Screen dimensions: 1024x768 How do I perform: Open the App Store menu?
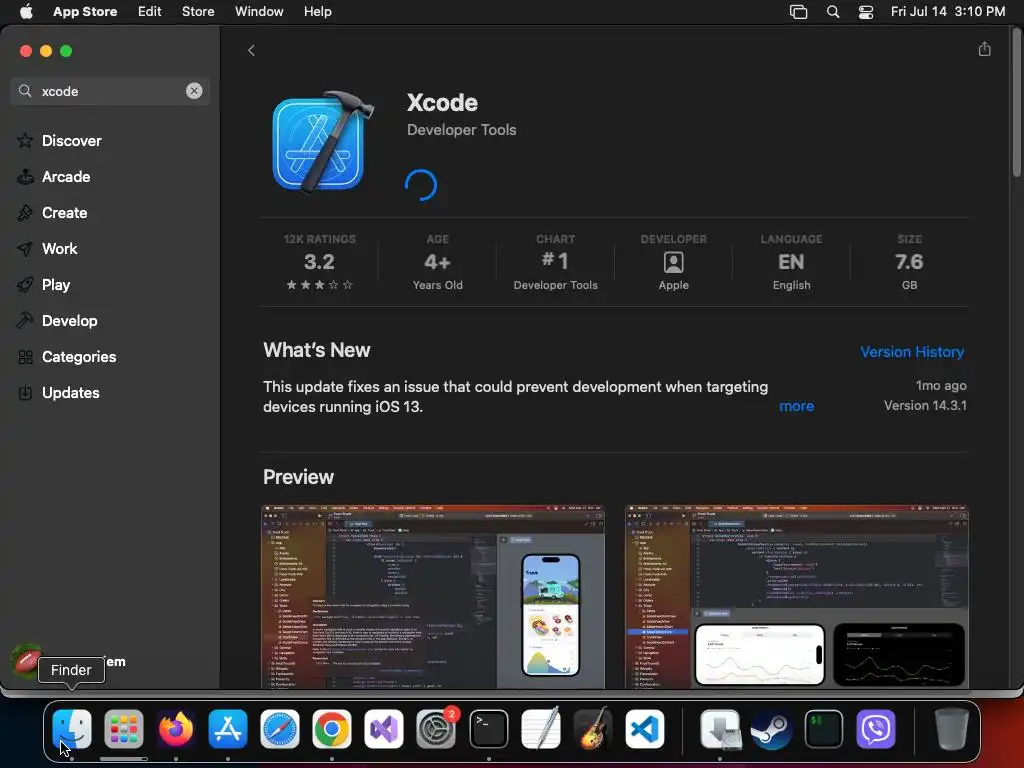click(x=85, y=12)
